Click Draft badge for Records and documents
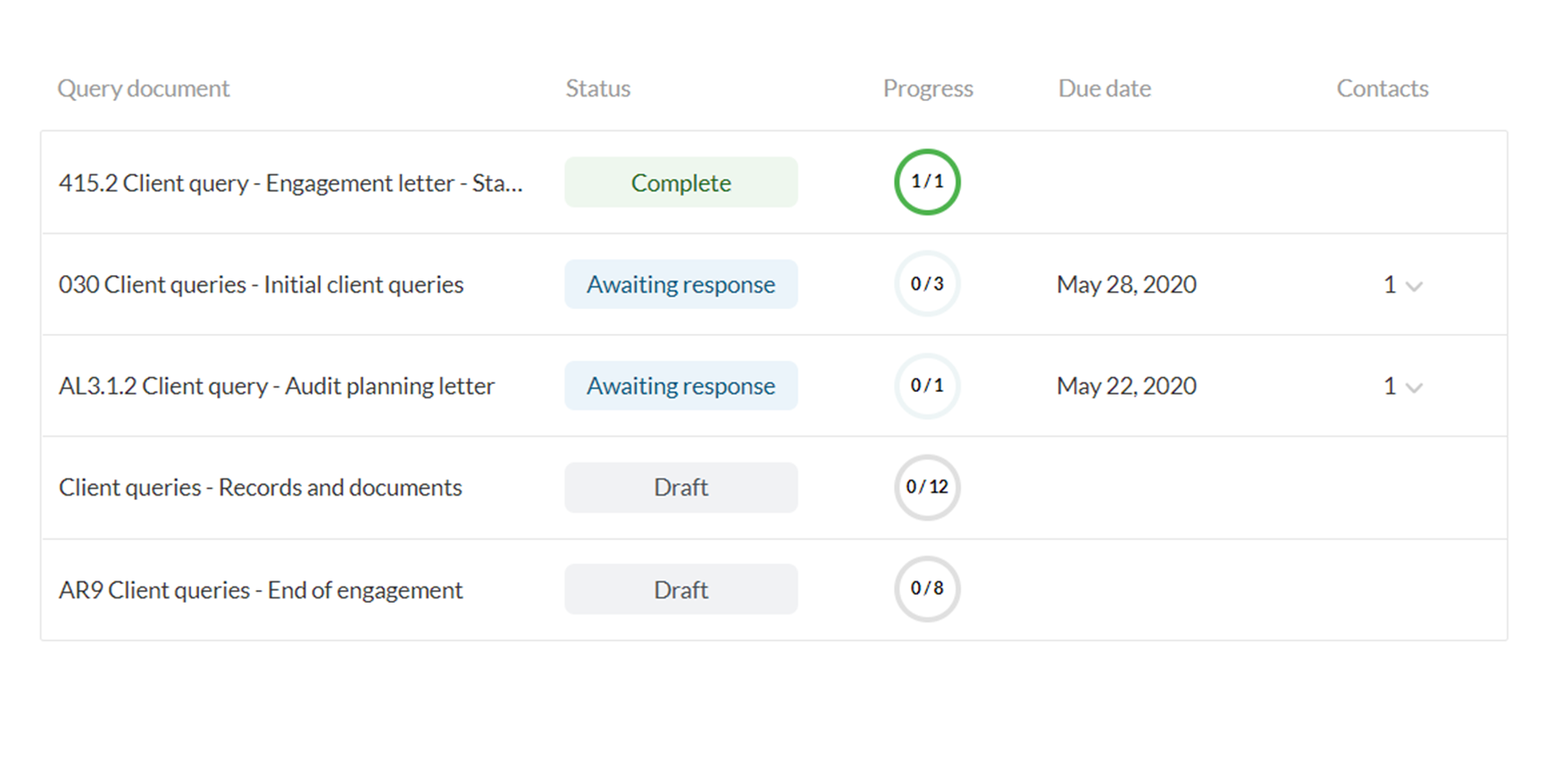 [681, 488]
